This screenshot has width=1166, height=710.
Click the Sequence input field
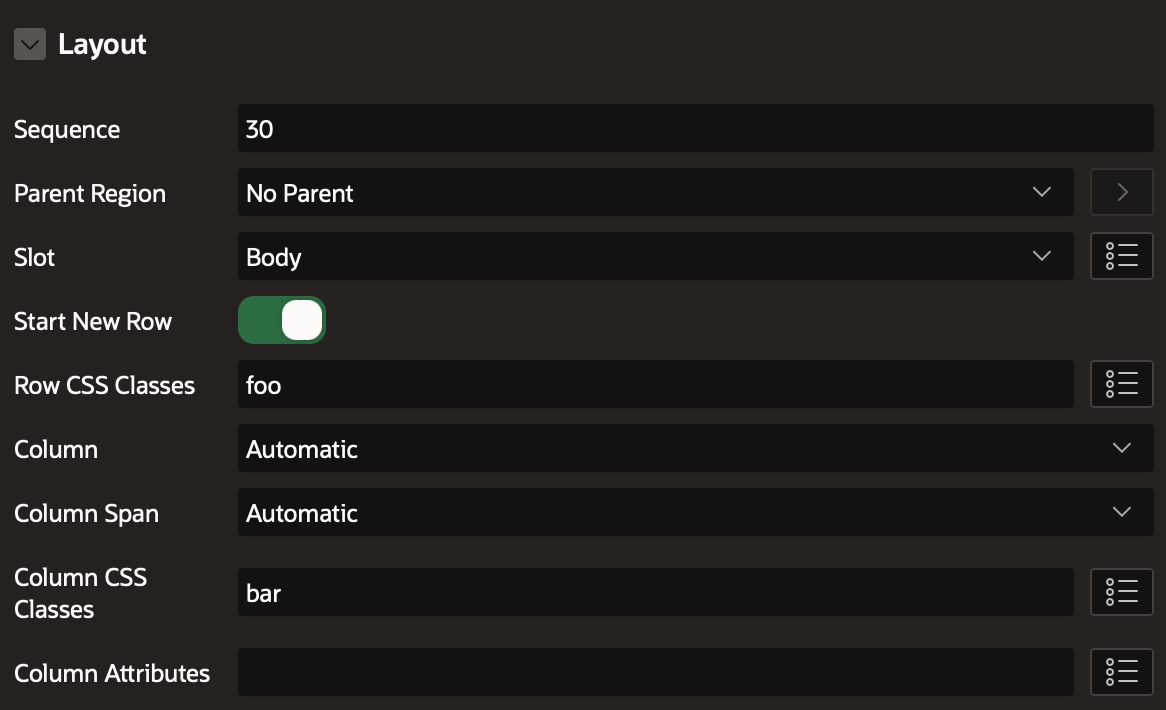pos(695,129)
